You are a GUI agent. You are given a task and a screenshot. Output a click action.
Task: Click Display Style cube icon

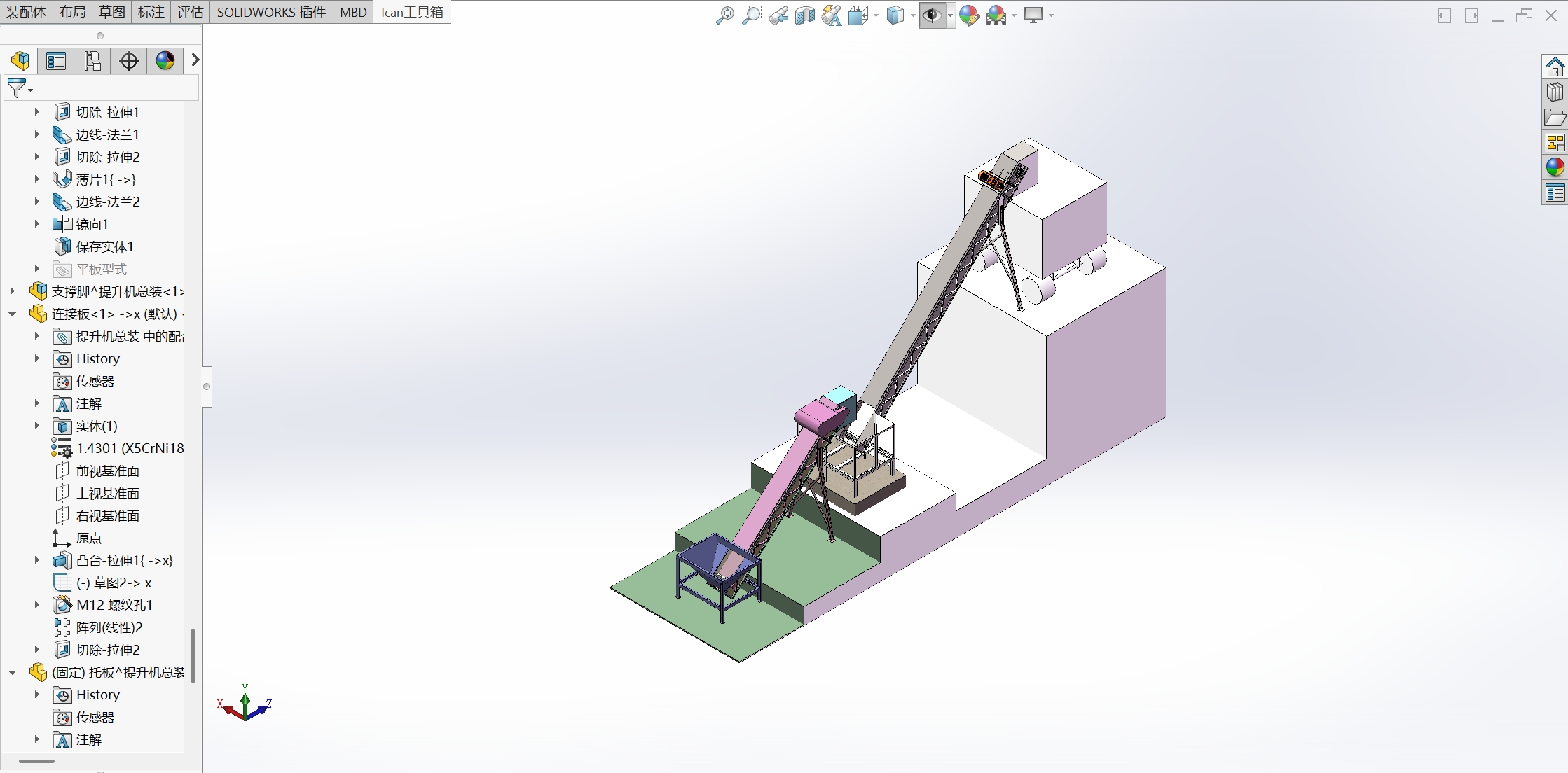(x=895, y=15)
